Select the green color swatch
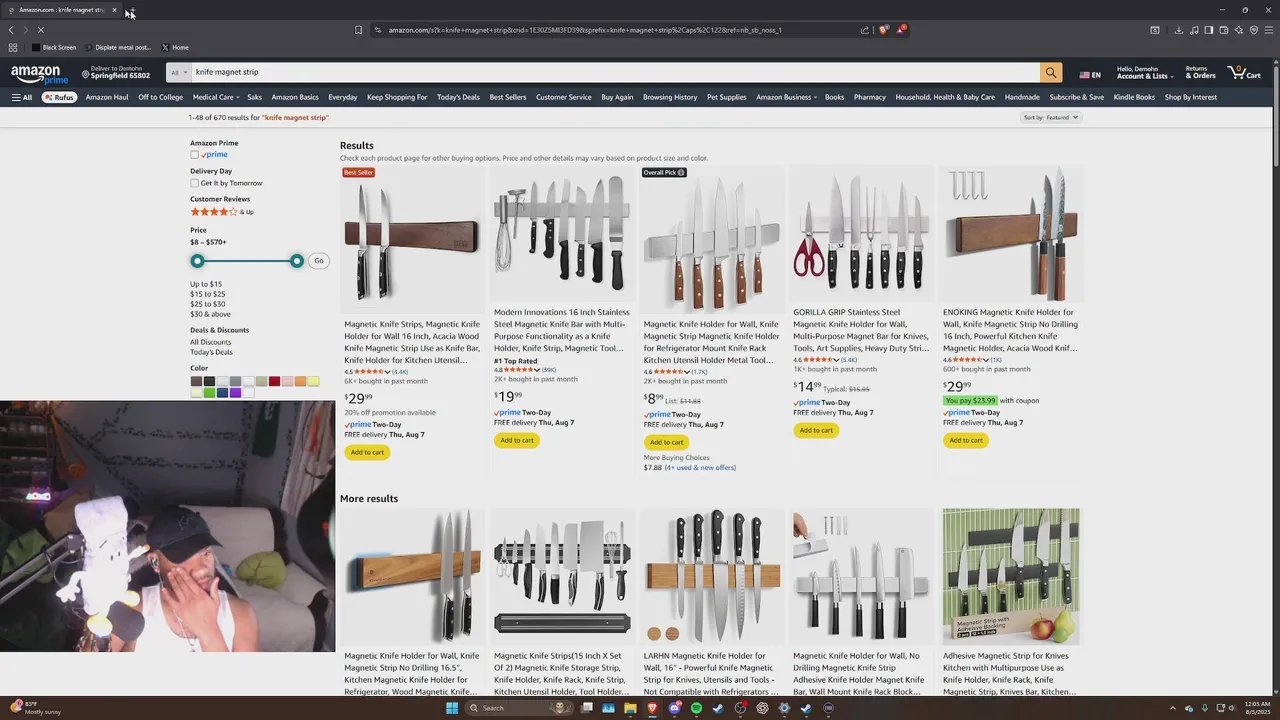The height and width of the screenshot is (720, 1280). click(x=209, y=393)
